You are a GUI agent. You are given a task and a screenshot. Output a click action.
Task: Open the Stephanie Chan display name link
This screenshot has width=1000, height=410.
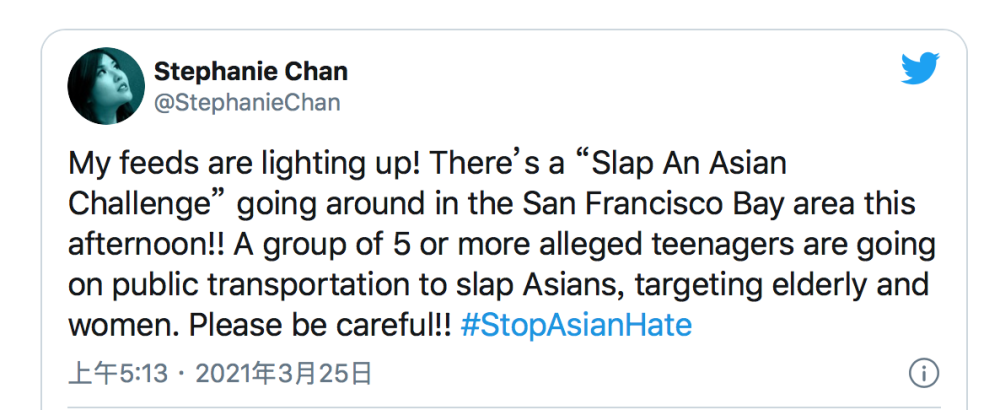[250, 72]
